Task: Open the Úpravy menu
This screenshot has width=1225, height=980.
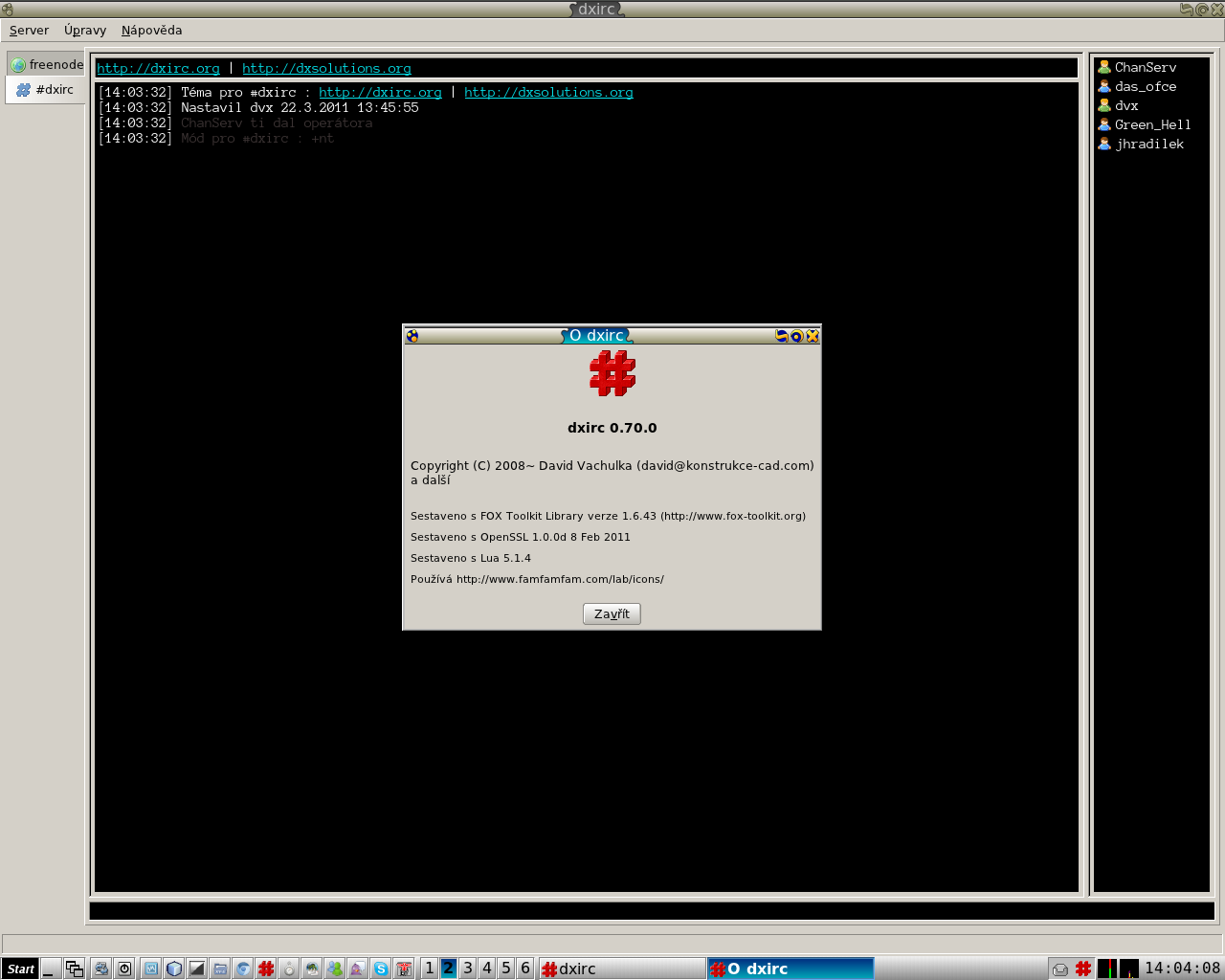Action: click(x=85, y=31)
